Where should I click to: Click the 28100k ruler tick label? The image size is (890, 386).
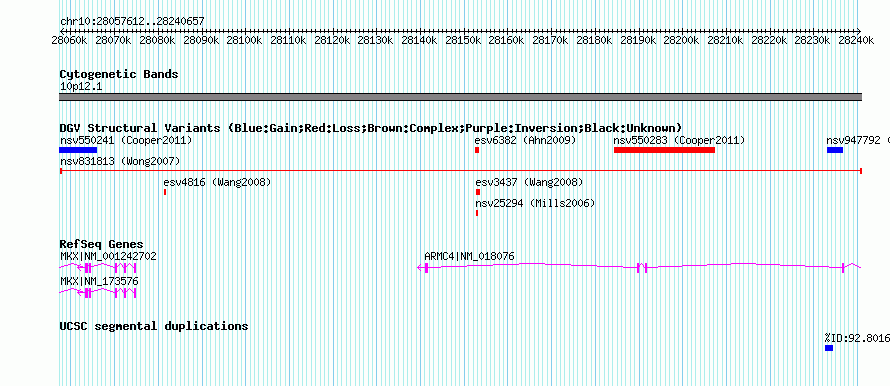244,41
